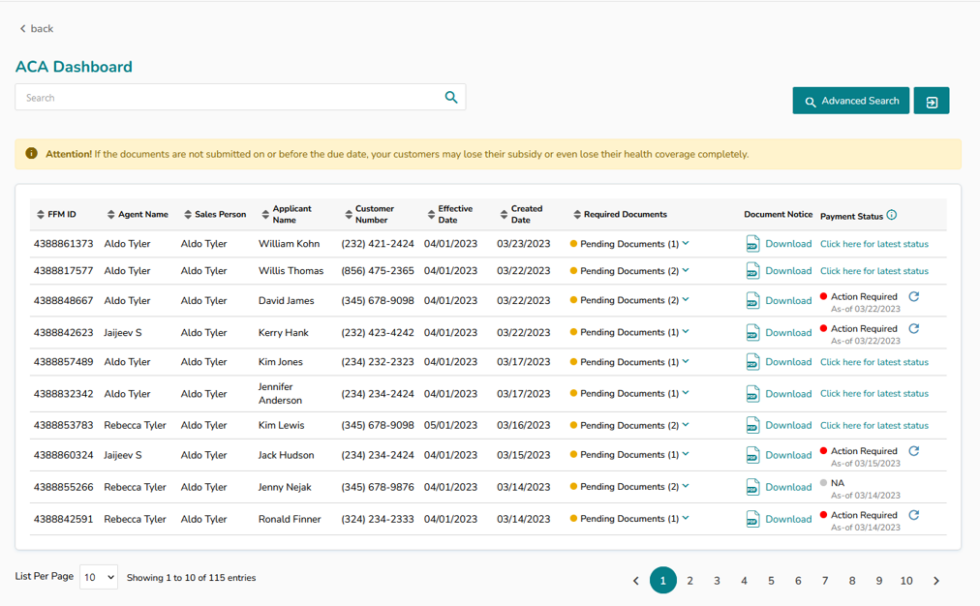Click the Payment Status info icon
Screen dimensions: 980x606
[x=892, y=215]
